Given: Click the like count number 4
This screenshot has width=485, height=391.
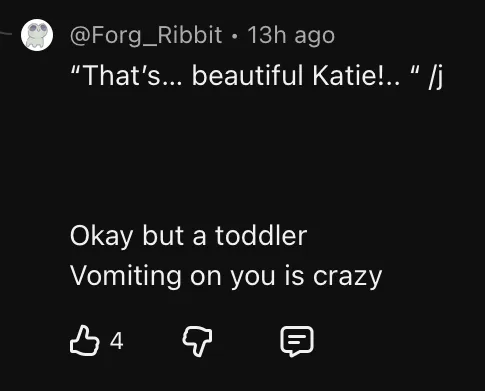Looking at the screenshot, I should [117, 341].
